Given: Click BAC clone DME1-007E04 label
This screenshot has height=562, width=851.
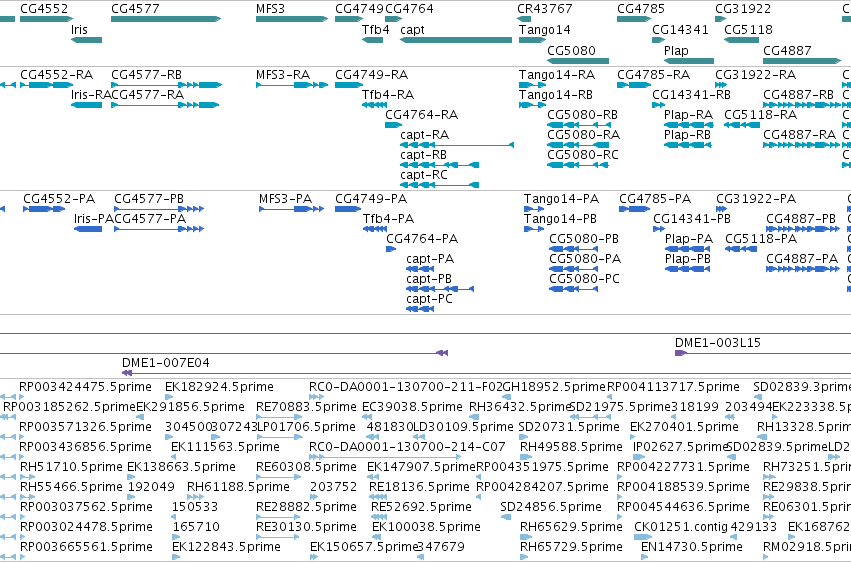Looking at the screenshot, I should 166,363.
